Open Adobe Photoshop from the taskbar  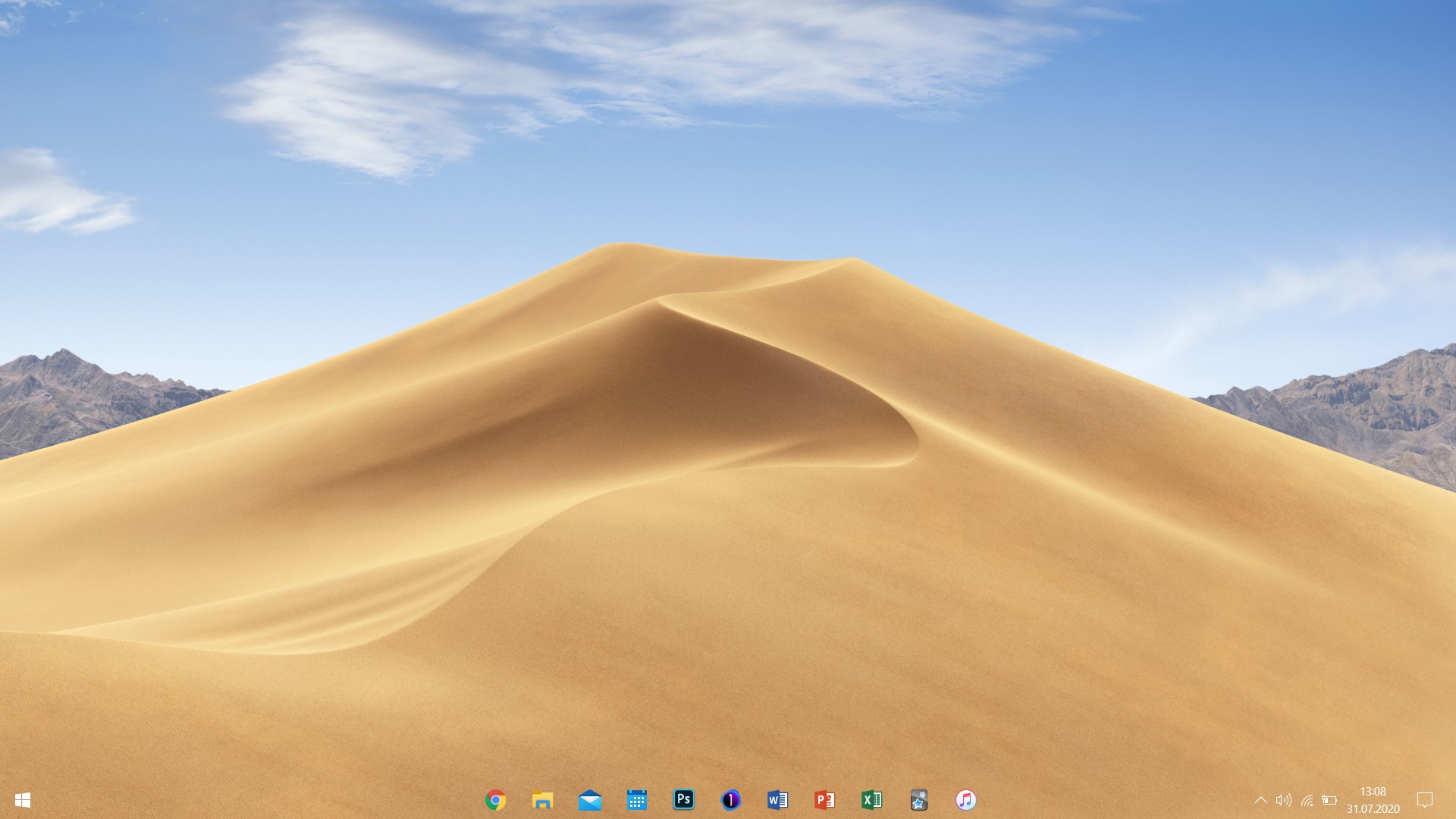[683, 800]
